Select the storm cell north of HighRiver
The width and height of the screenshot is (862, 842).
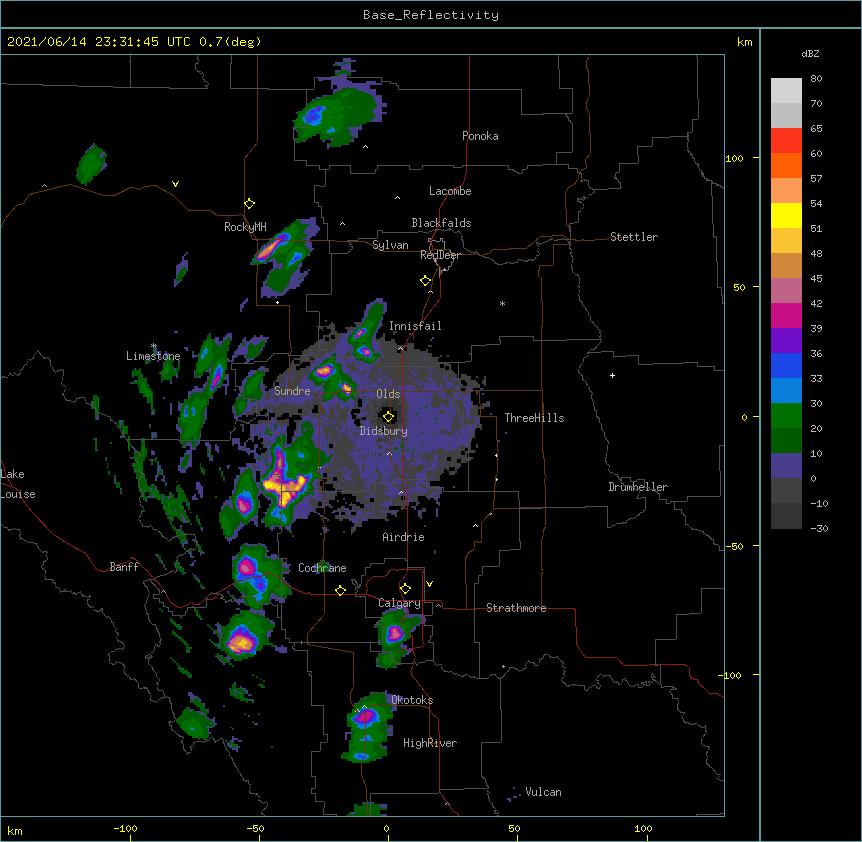pos(367,728)
